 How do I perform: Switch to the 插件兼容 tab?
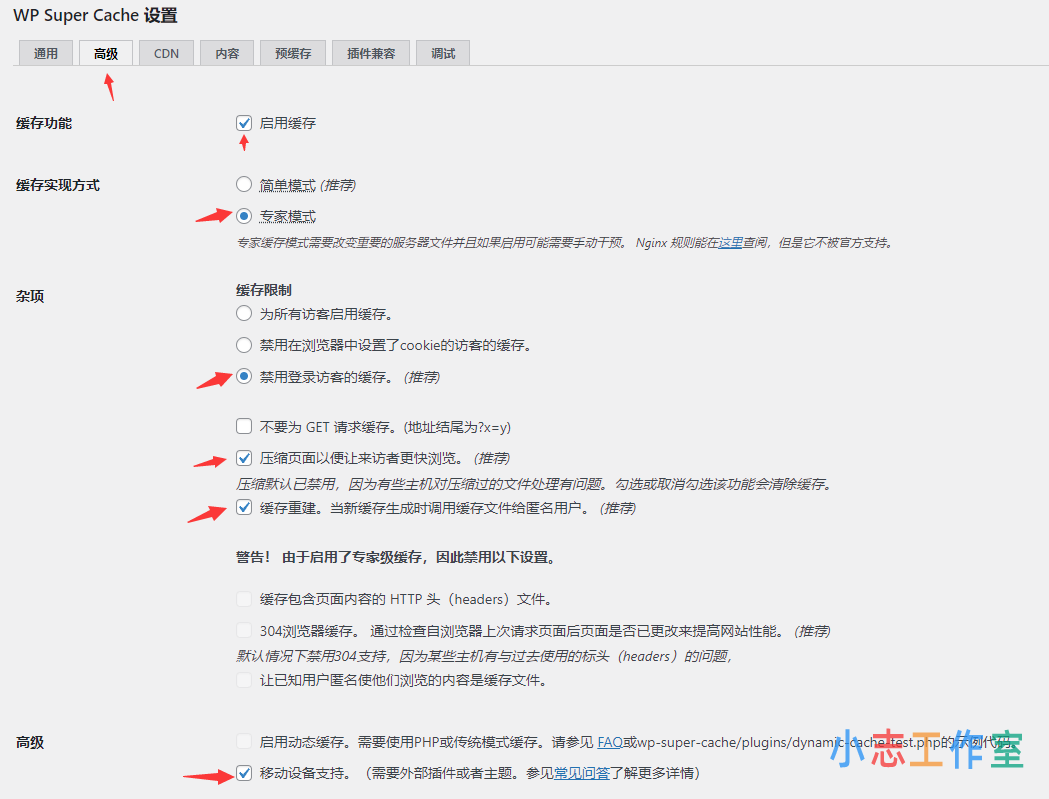[x=370, y=52]
